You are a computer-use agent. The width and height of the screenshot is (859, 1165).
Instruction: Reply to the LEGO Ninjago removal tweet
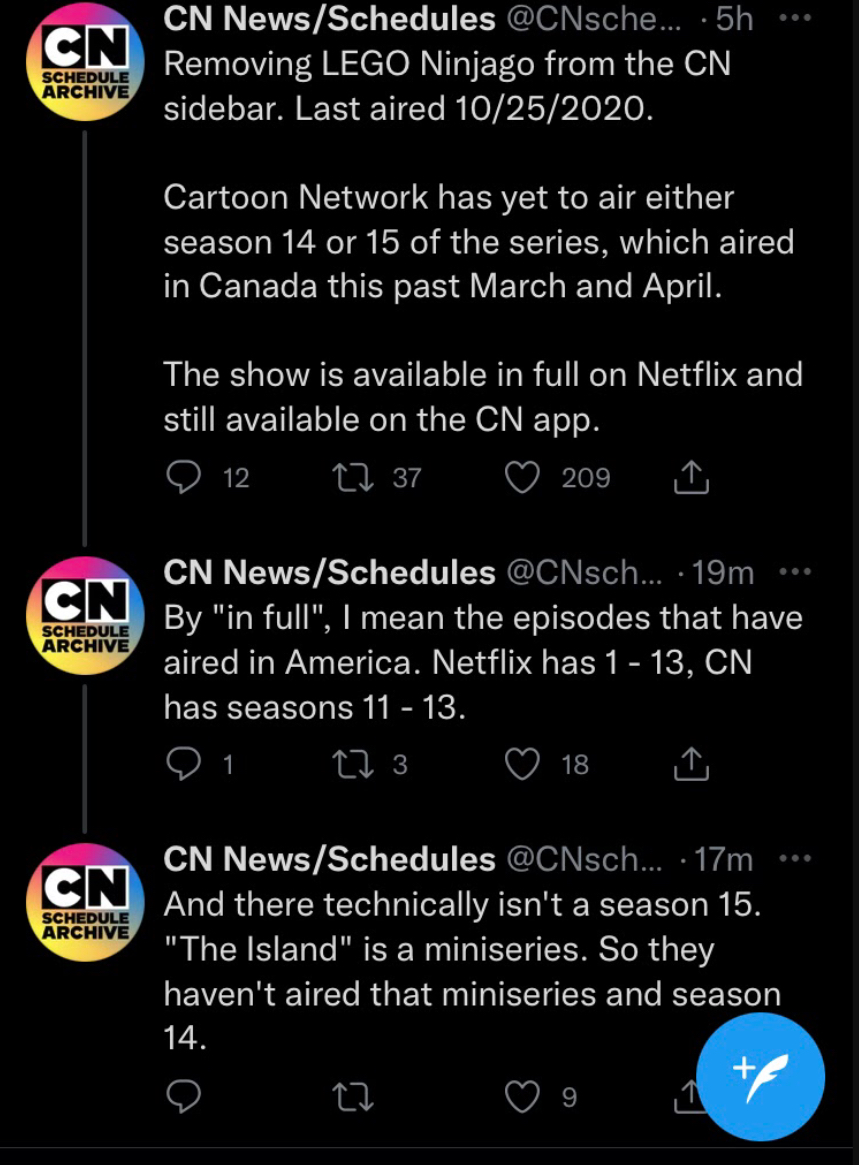tap(183, 478)
